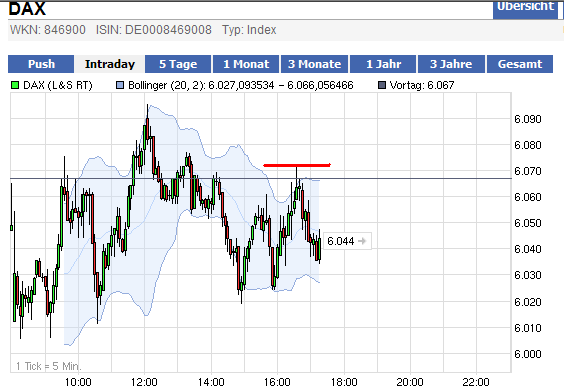564x392 pixels.
Task: Open the 1 Monat timeframe tab
Action: (x=246, y=64)
